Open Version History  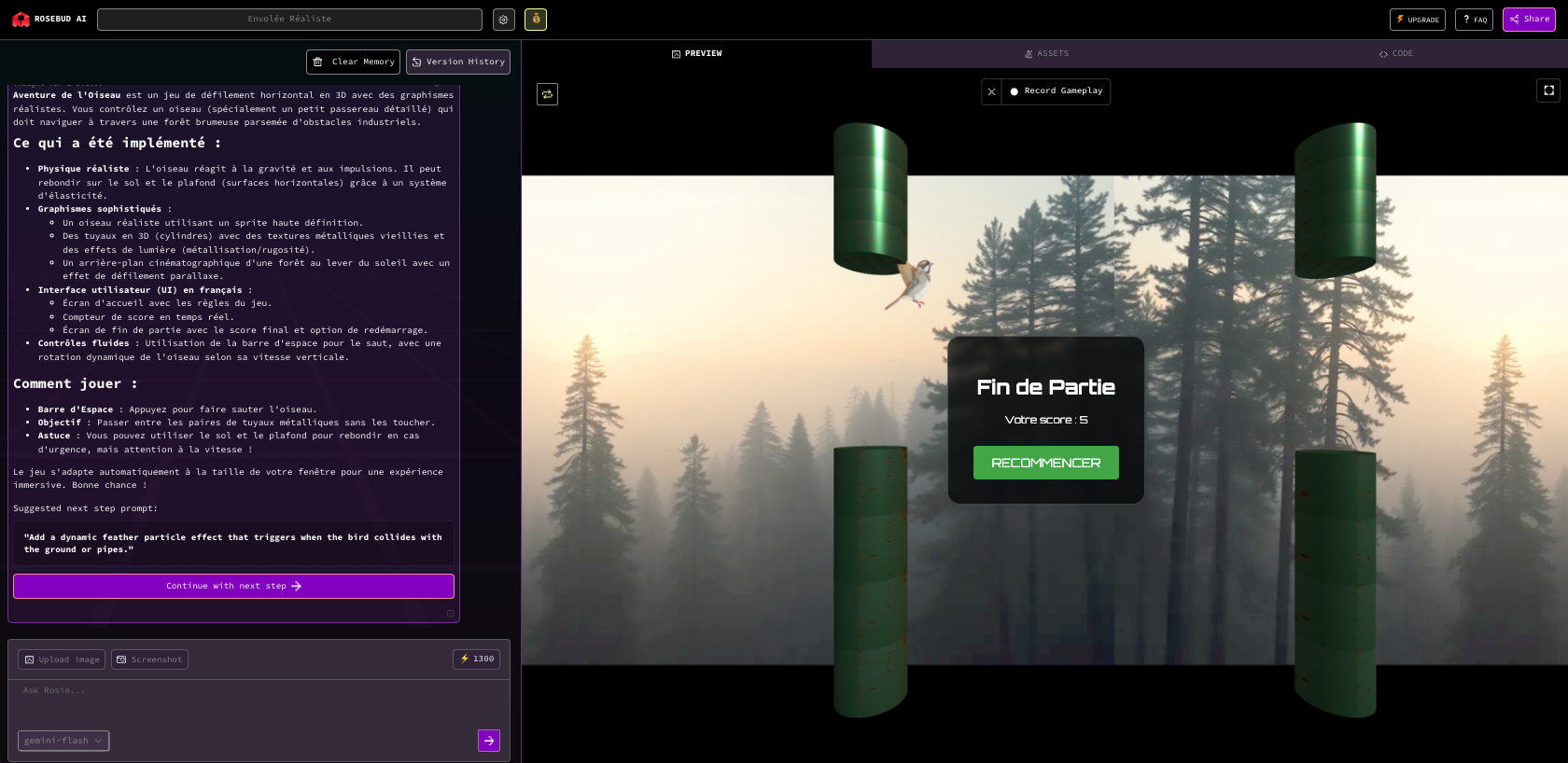(x=457, y=62)
